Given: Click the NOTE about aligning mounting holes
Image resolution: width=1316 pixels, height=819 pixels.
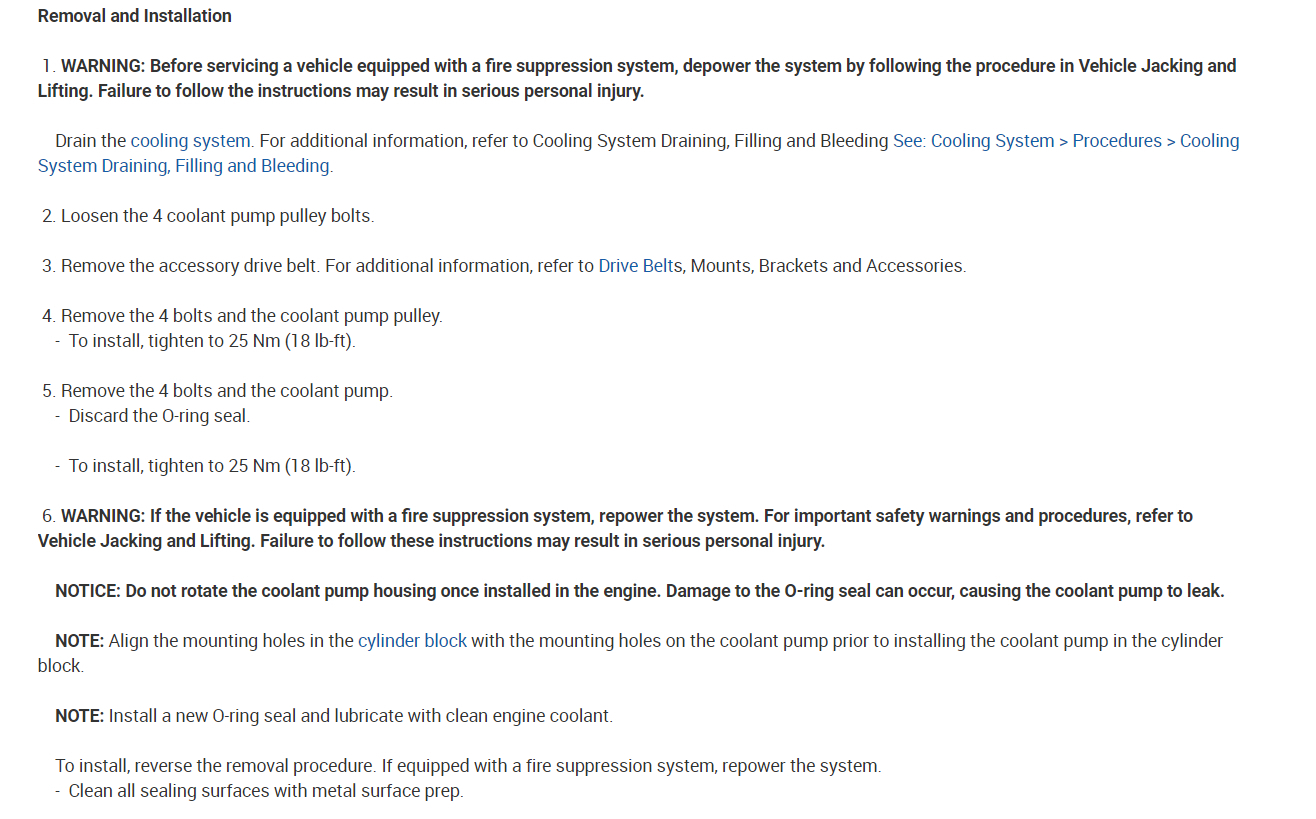Looking at the screenshot, I should 640,641.
